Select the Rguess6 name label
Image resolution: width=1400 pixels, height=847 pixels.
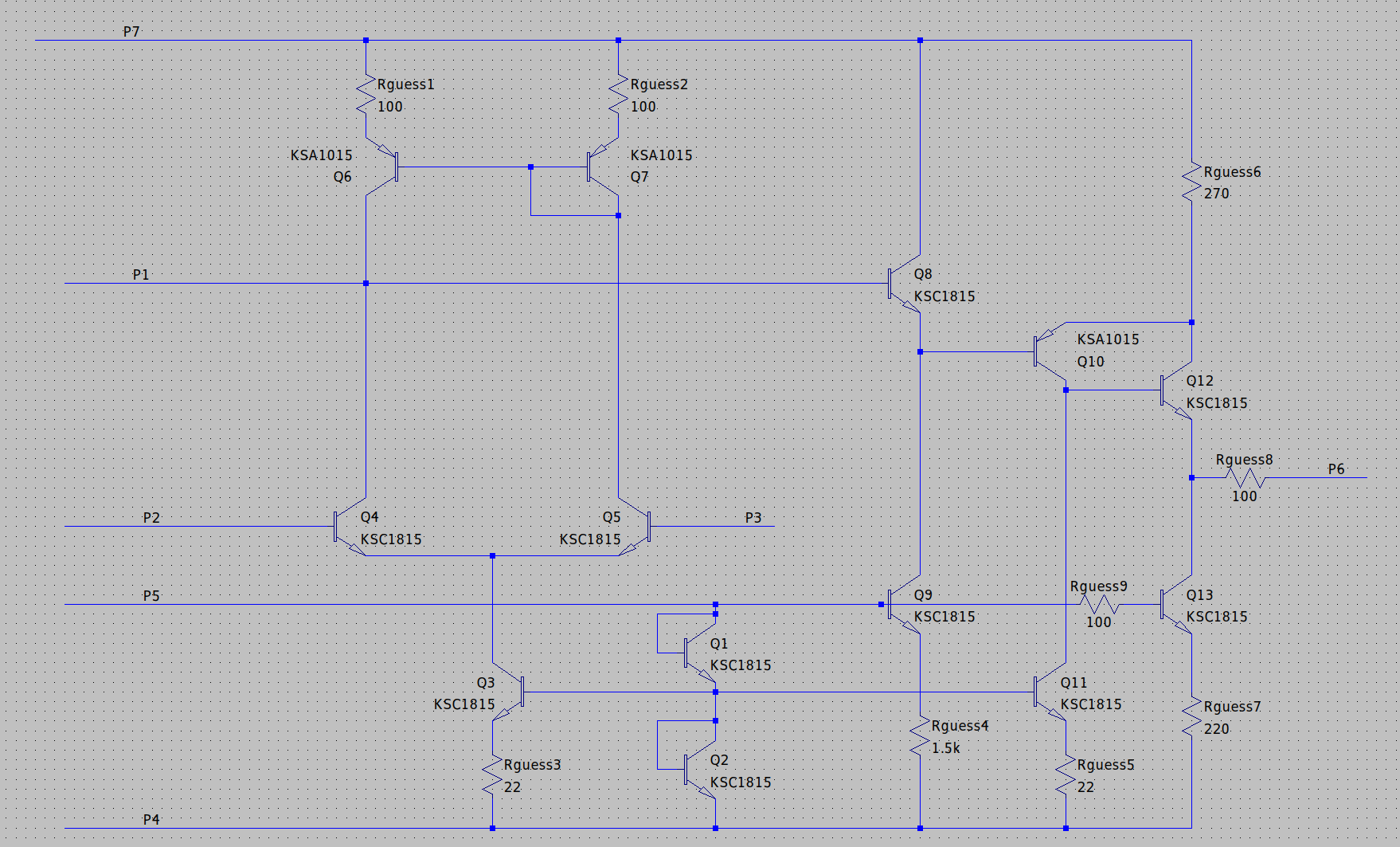point(1232,172)
